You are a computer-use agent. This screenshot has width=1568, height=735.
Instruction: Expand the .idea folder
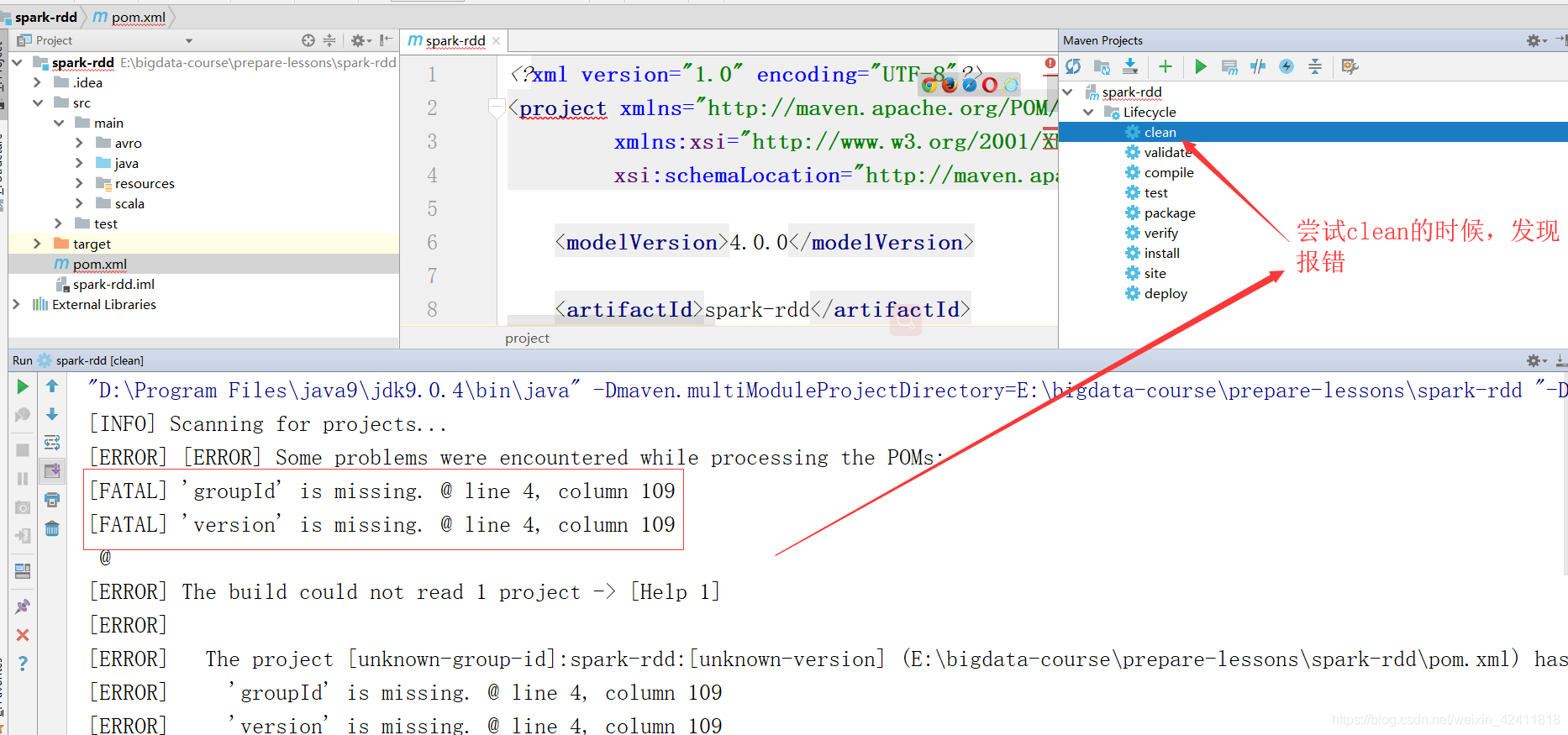coord(37,82)
